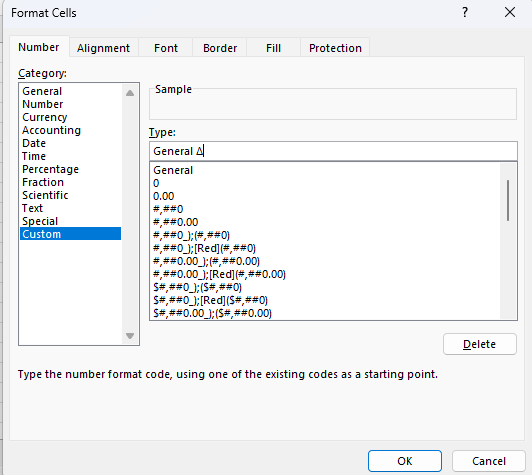Click the Delete button
Viewport: 532px width, 475px height.
tap(480, 344)
